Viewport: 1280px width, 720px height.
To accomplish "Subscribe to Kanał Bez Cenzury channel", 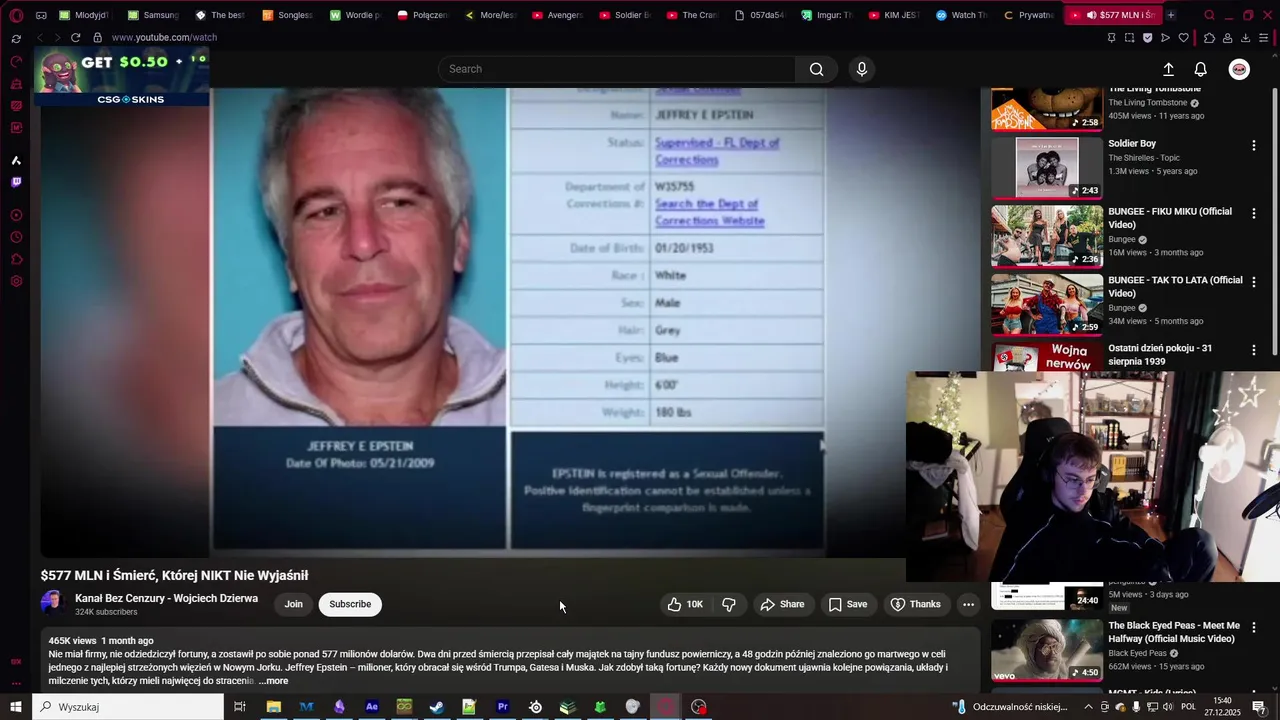I will pos(350,604).
